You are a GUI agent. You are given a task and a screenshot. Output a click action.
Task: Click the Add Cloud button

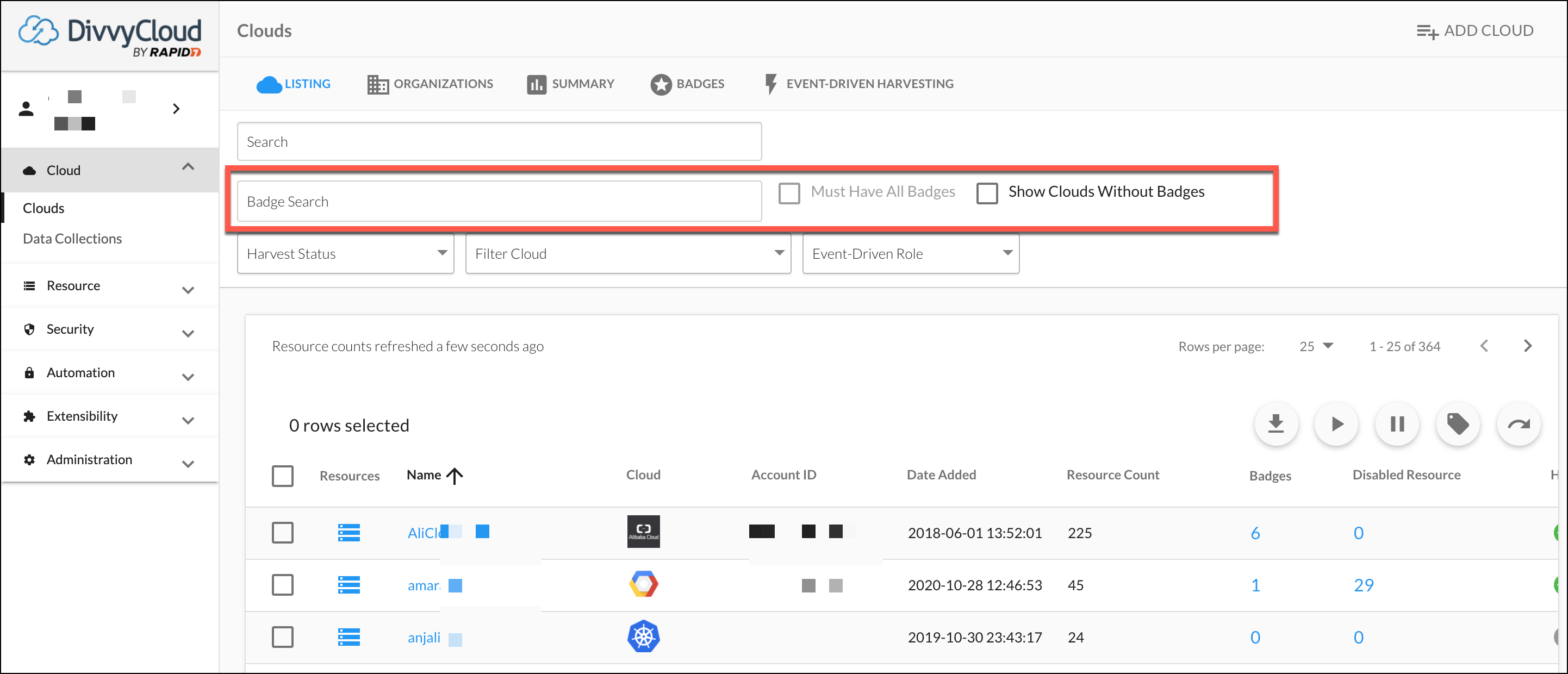pyautogui.click(x=1475, y=30)
